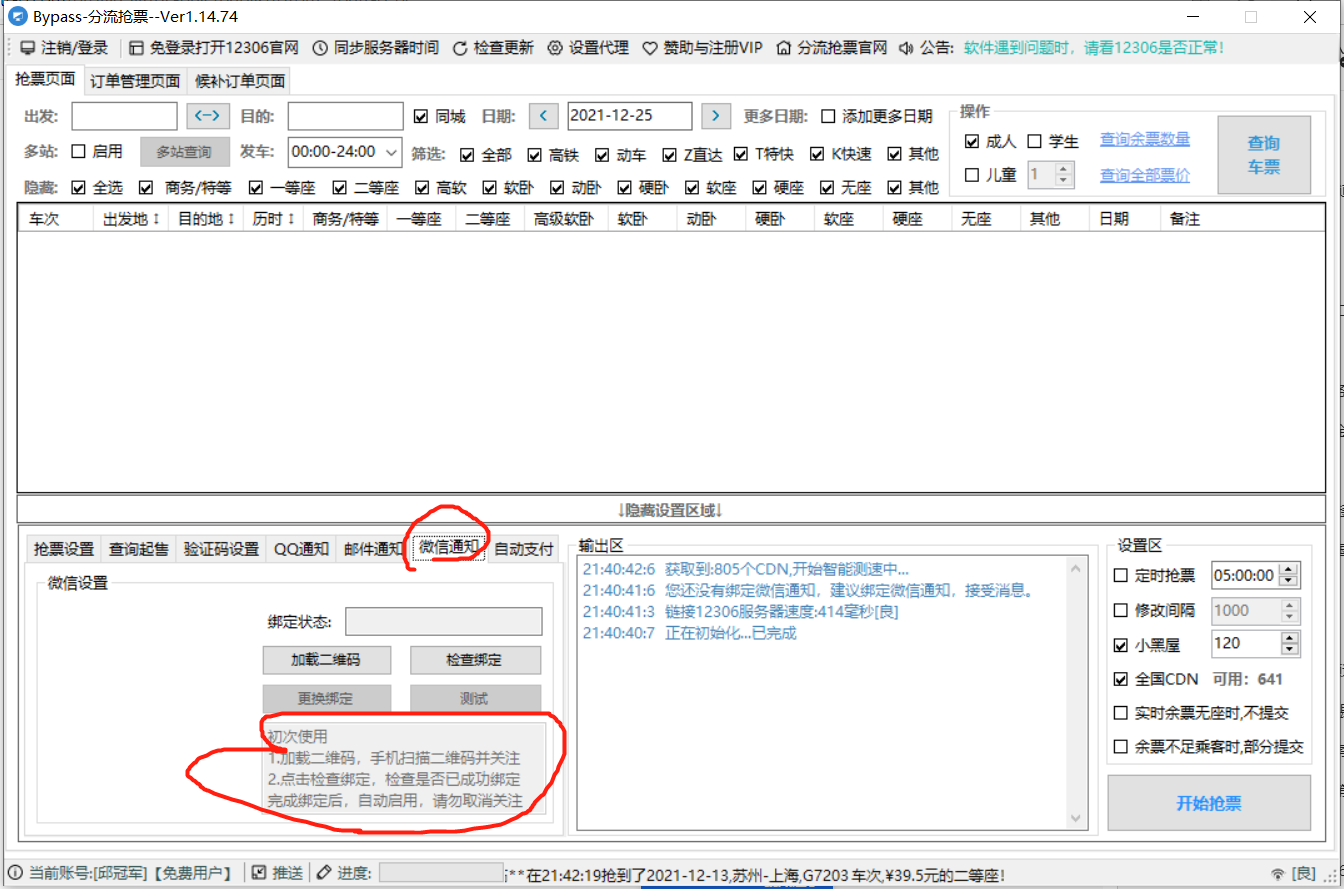Click the wifi signal icon in status bar

click(1276, 874)
